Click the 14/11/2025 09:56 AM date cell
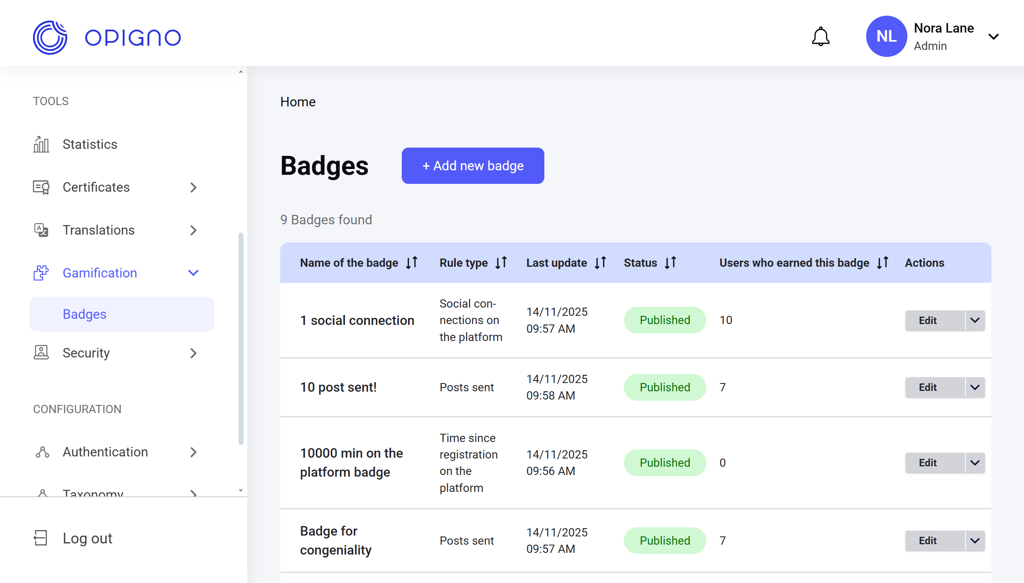The width and height of the screenshot is (1024, 583). tap(557, 462)
